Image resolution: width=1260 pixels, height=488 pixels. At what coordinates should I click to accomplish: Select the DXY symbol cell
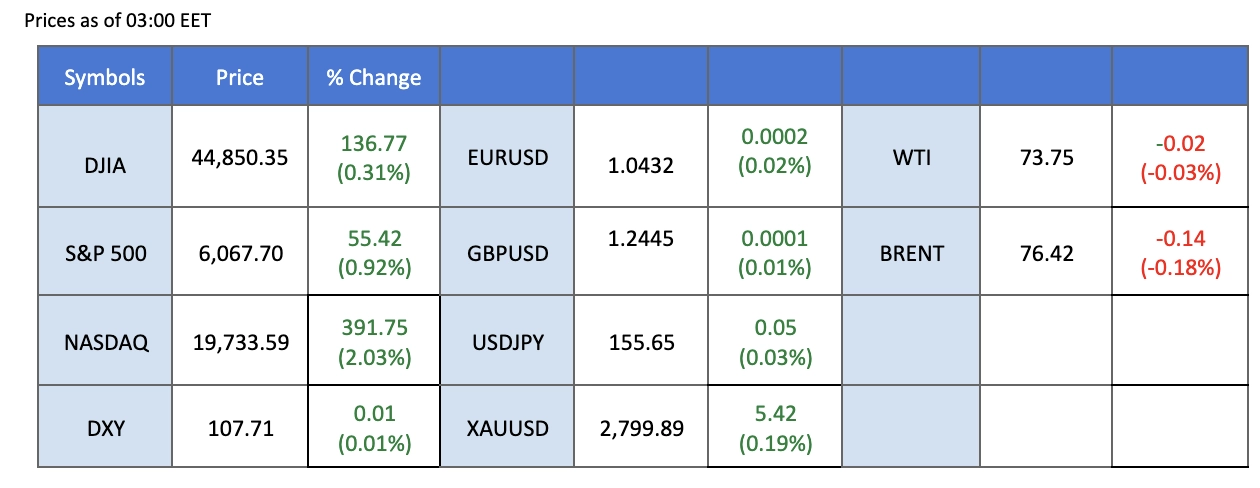tap(105, 429)
